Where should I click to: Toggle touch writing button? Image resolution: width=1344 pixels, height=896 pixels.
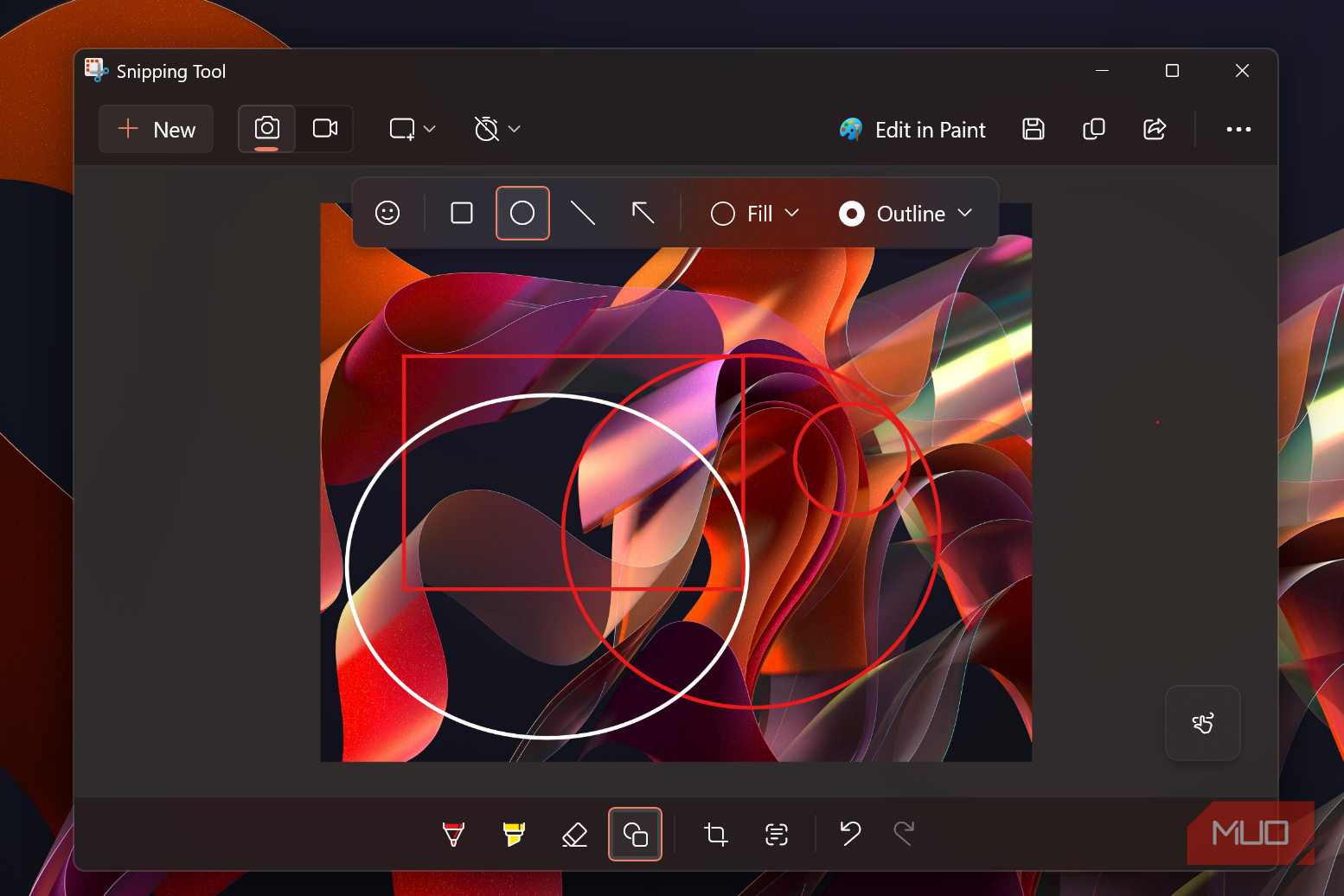(1203, 723)
